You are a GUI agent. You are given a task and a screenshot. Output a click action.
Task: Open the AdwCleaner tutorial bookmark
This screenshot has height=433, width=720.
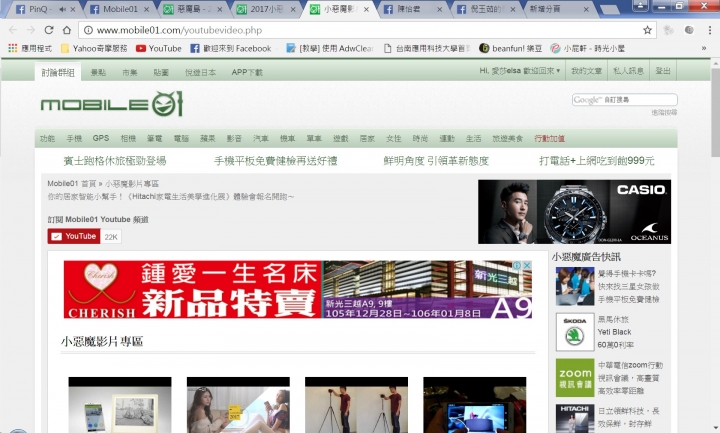tap(330, 48)
